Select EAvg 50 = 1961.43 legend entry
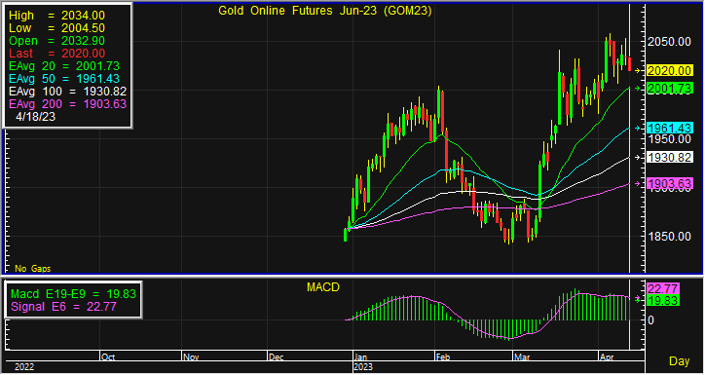 [64, 79]
